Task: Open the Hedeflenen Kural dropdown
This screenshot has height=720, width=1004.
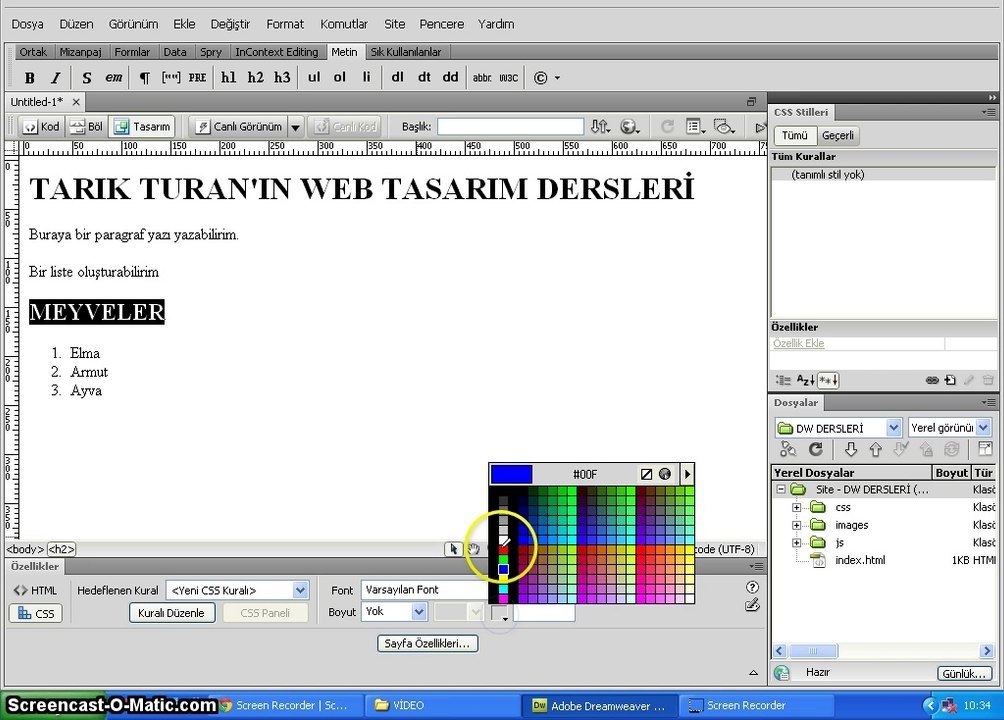Action: pyautogui.click(x=300, y=590)
